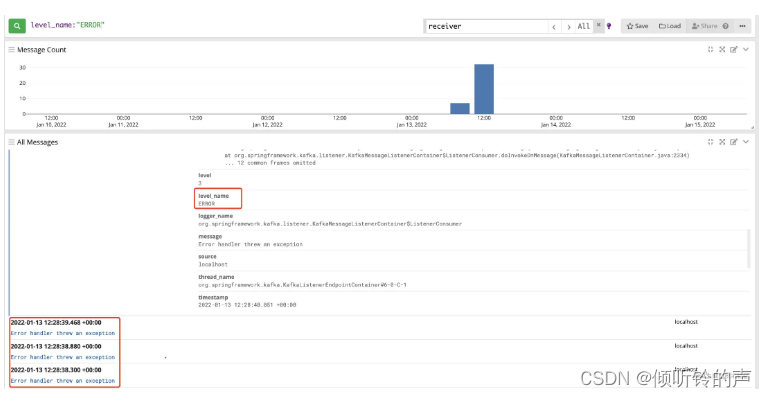Viewport: 767px width, 397px height.
Task: Open the three-dots more actions menu
Action: click(743, 26)
